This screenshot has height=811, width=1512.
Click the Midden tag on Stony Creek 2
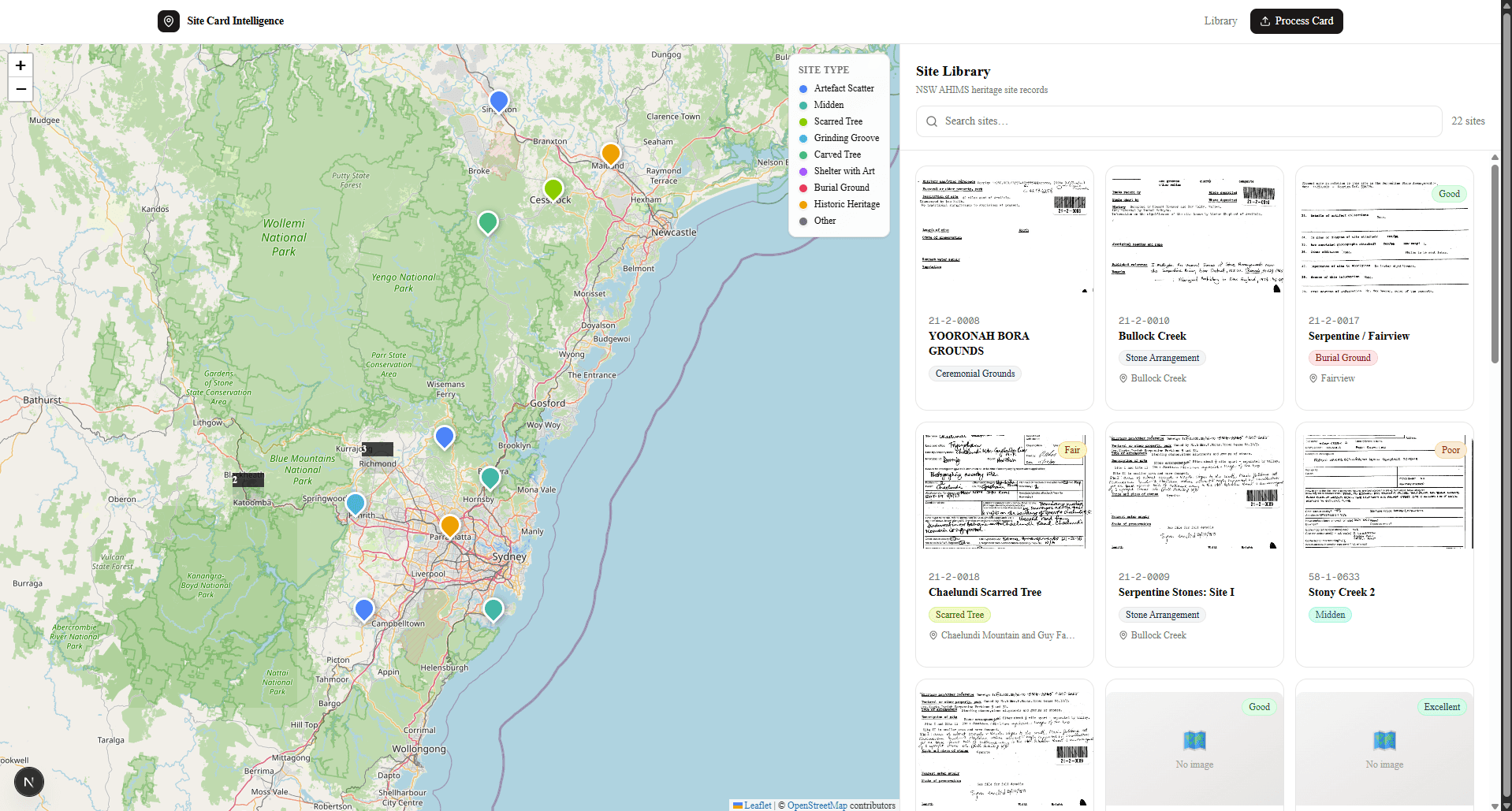(1330, 615)
